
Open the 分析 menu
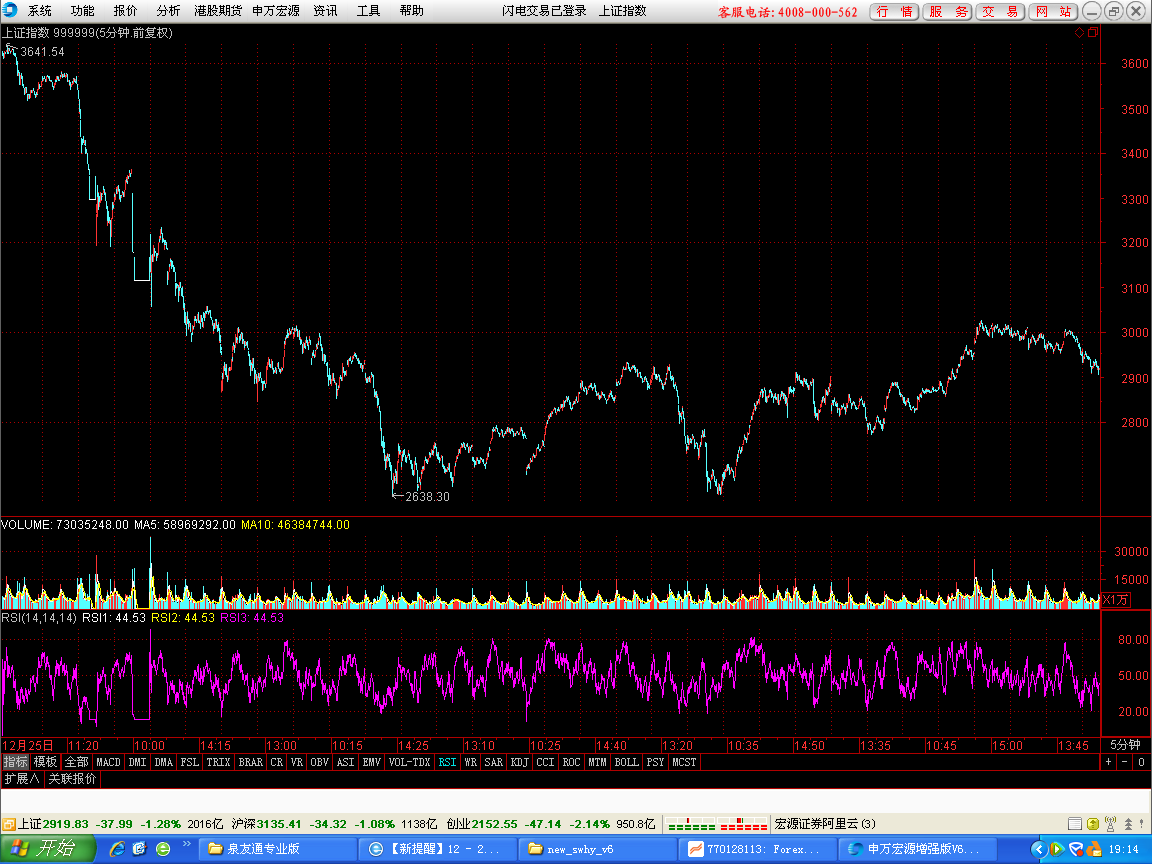tap(168, 11)
